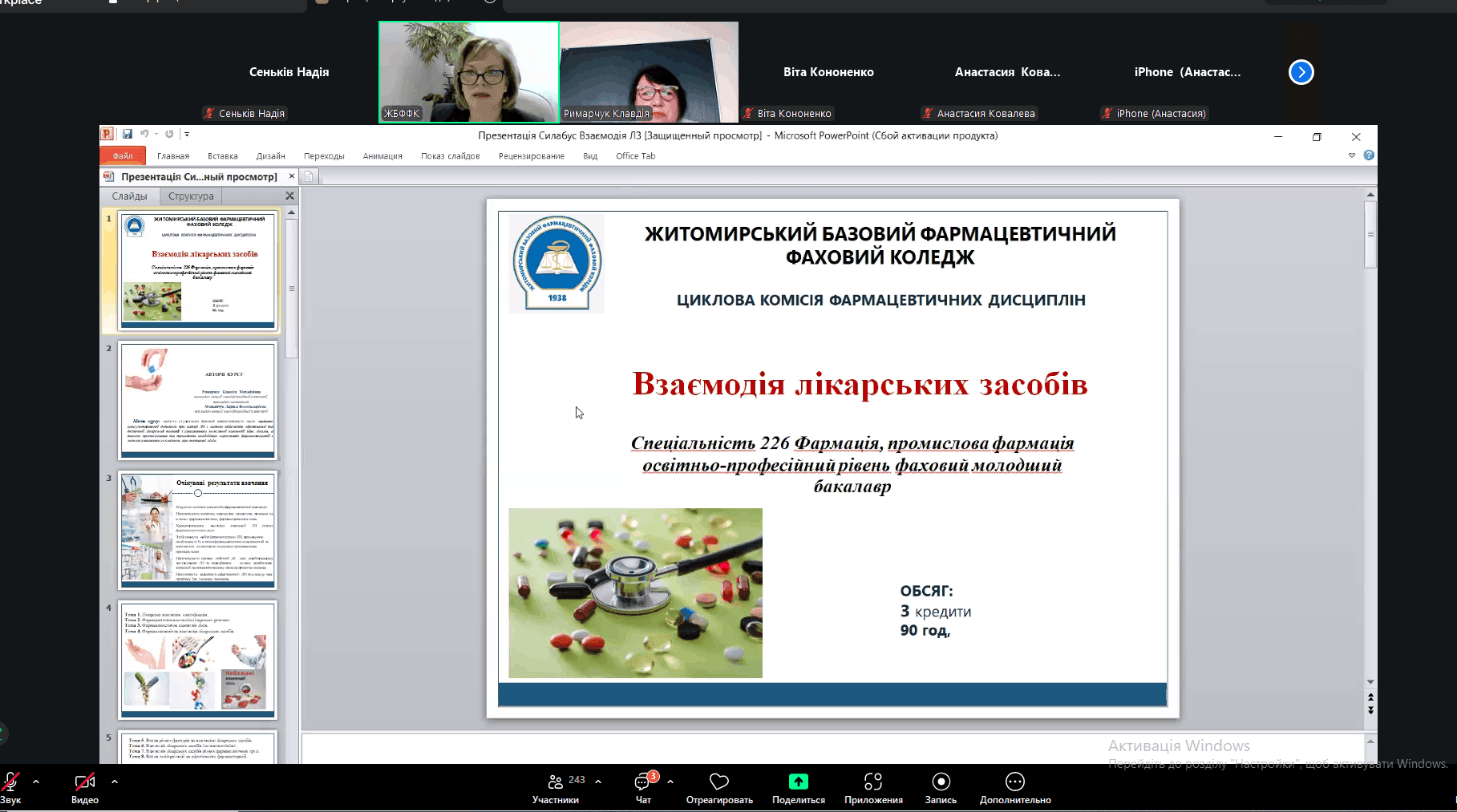Click the stethoscope and pills picture on slide

coord(635,592)
